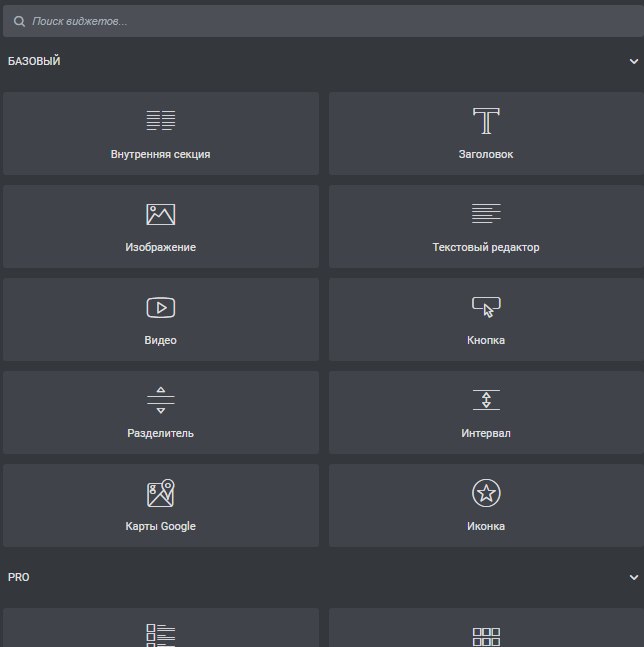Select the PRO list-style posts widget
644x647 pixels.
point(161,628)
